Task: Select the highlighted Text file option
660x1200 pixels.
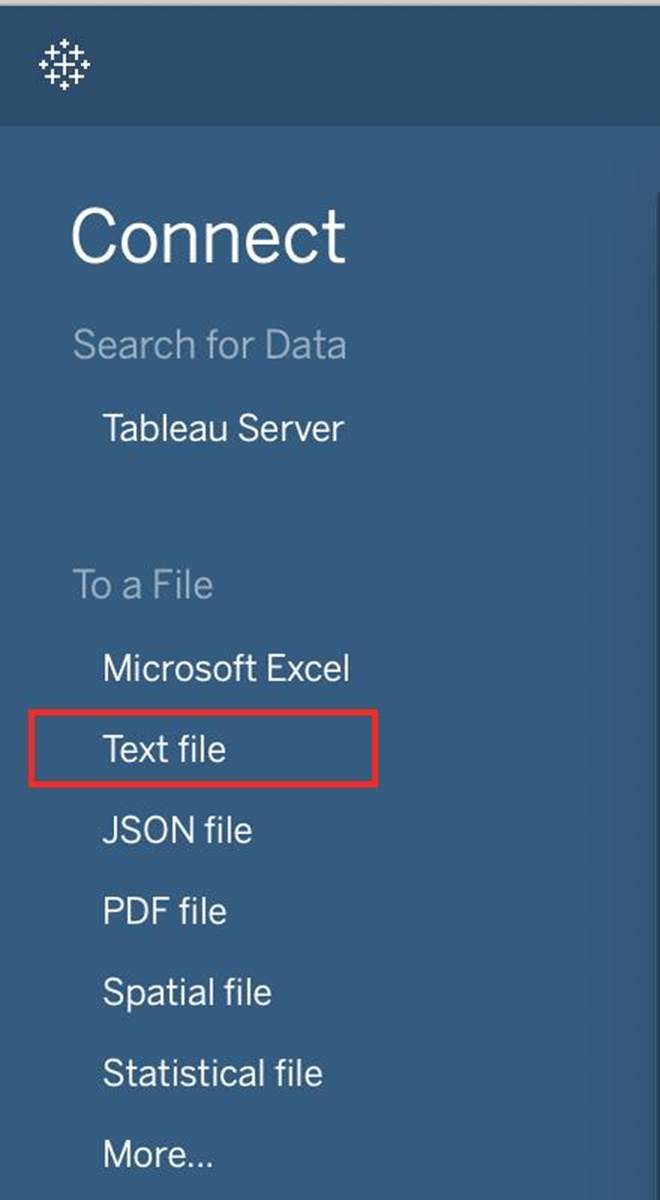Action: coord(164,749)
